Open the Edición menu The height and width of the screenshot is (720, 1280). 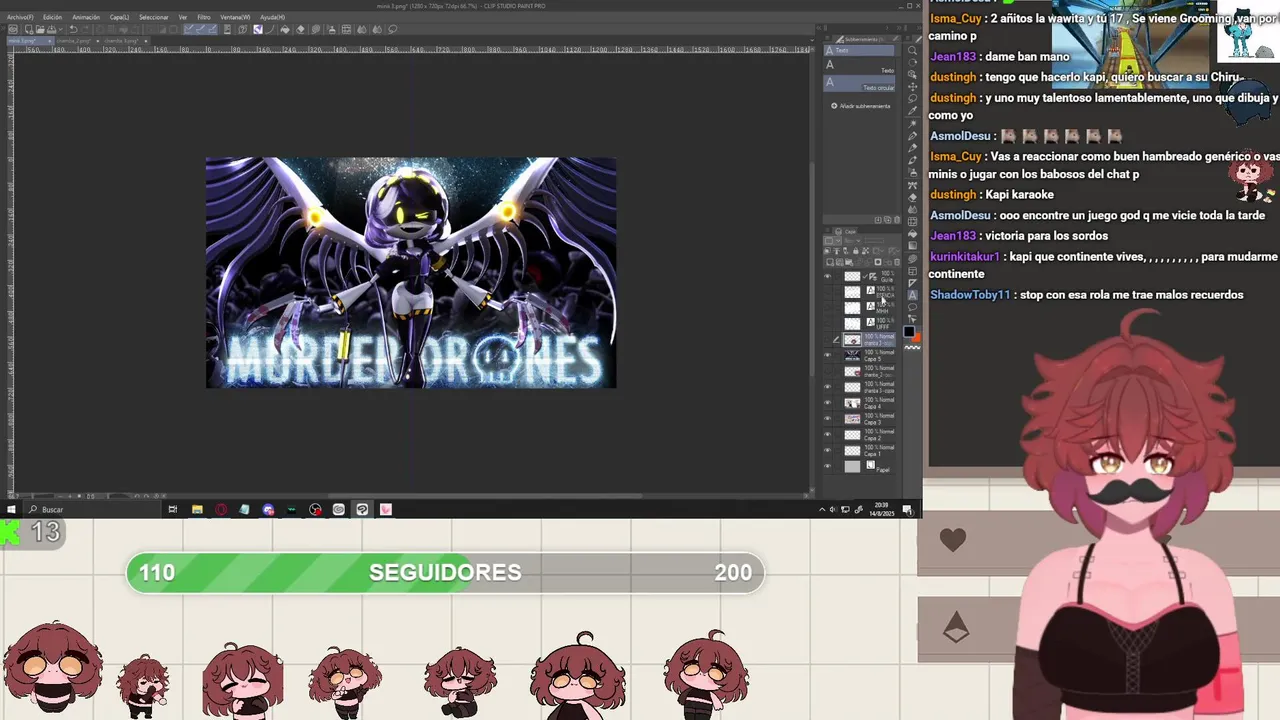coord(52,17)
